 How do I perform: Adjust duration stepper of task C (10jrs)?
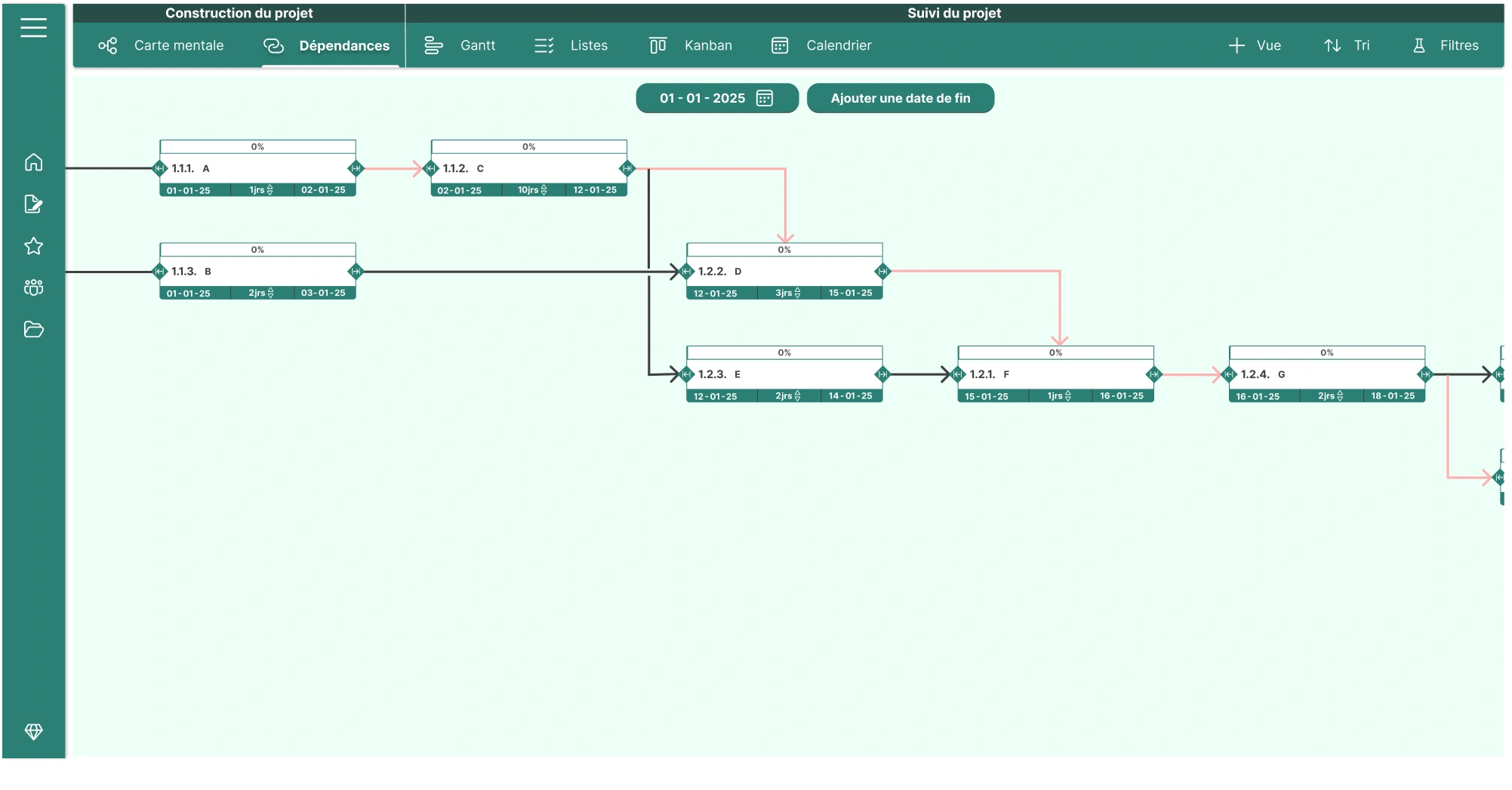tap(544, 190)
